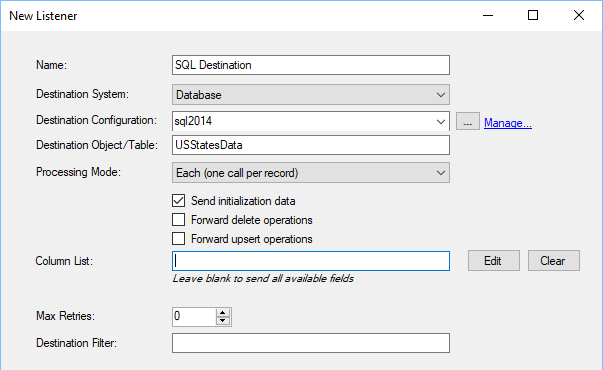Click the Destination Object/Table field
The image size is (603, 370).
coord(311,145)
